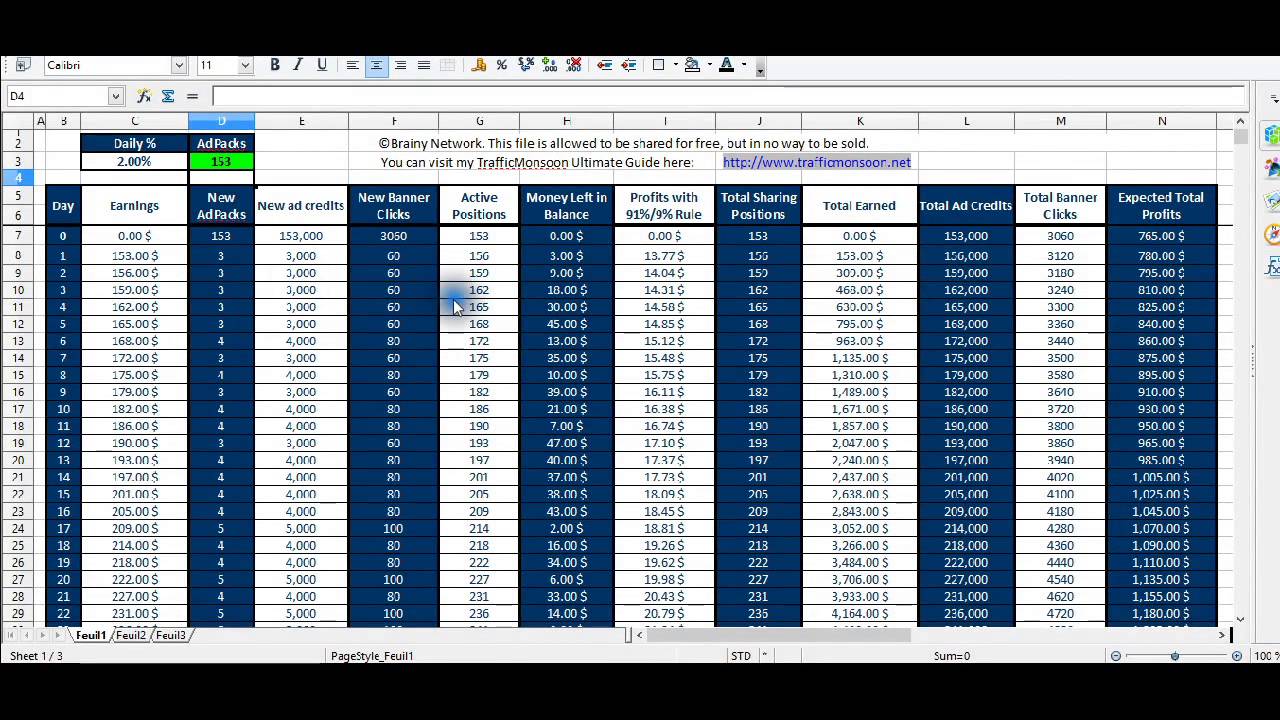Viewport: 1280px width, 720px height.
Task: Expand the Name Box dropdown
Action: click(116, 96)
